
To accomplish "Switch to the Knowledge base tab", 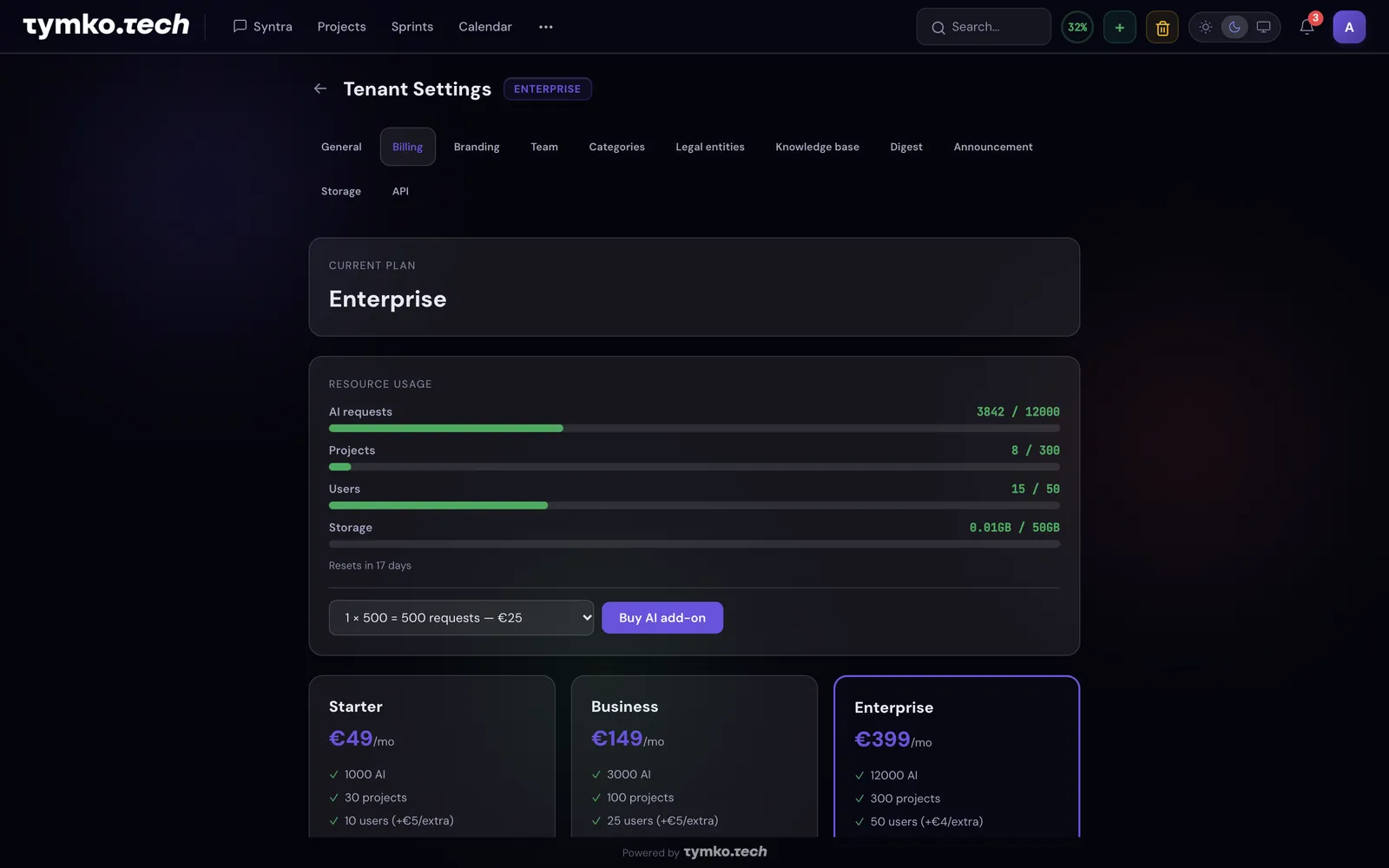I will pos(817,147).
